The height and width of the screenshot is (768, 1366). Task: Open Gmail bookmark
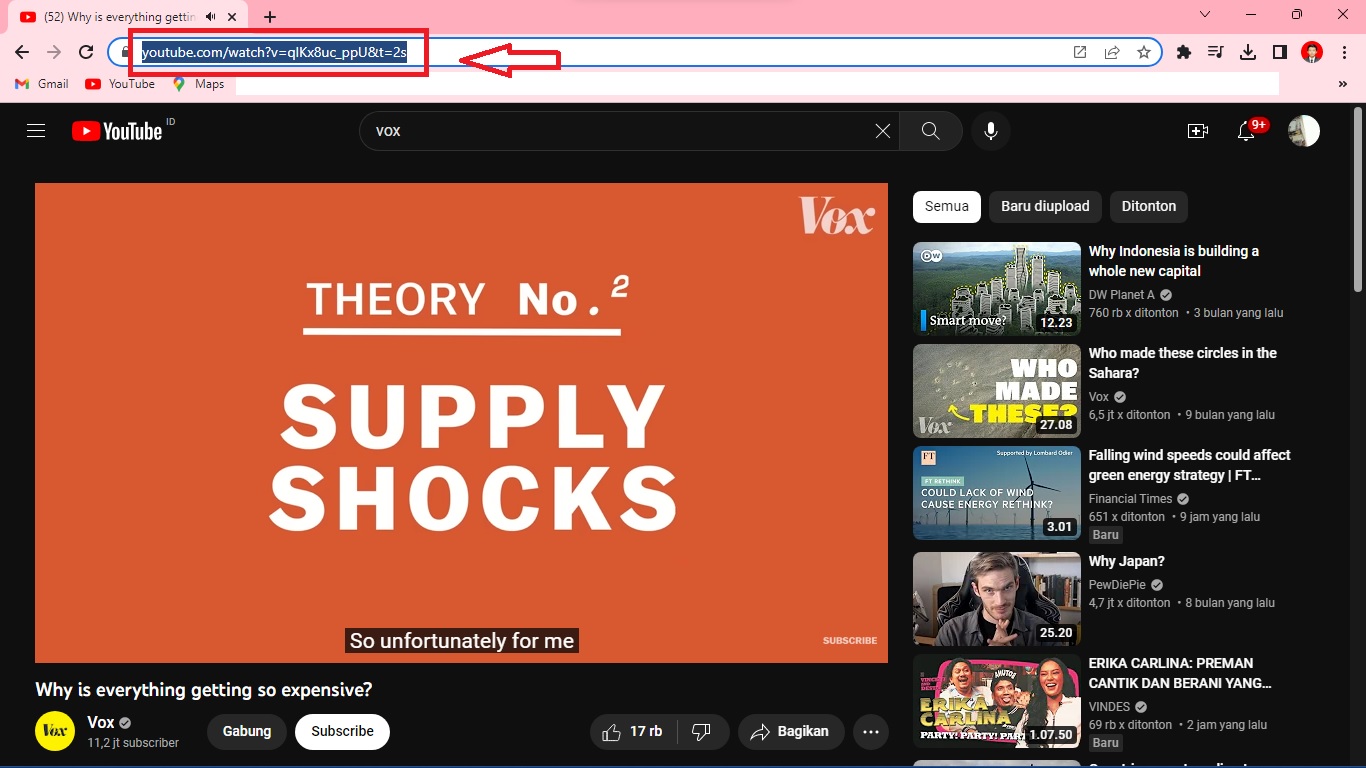(42, 84)
